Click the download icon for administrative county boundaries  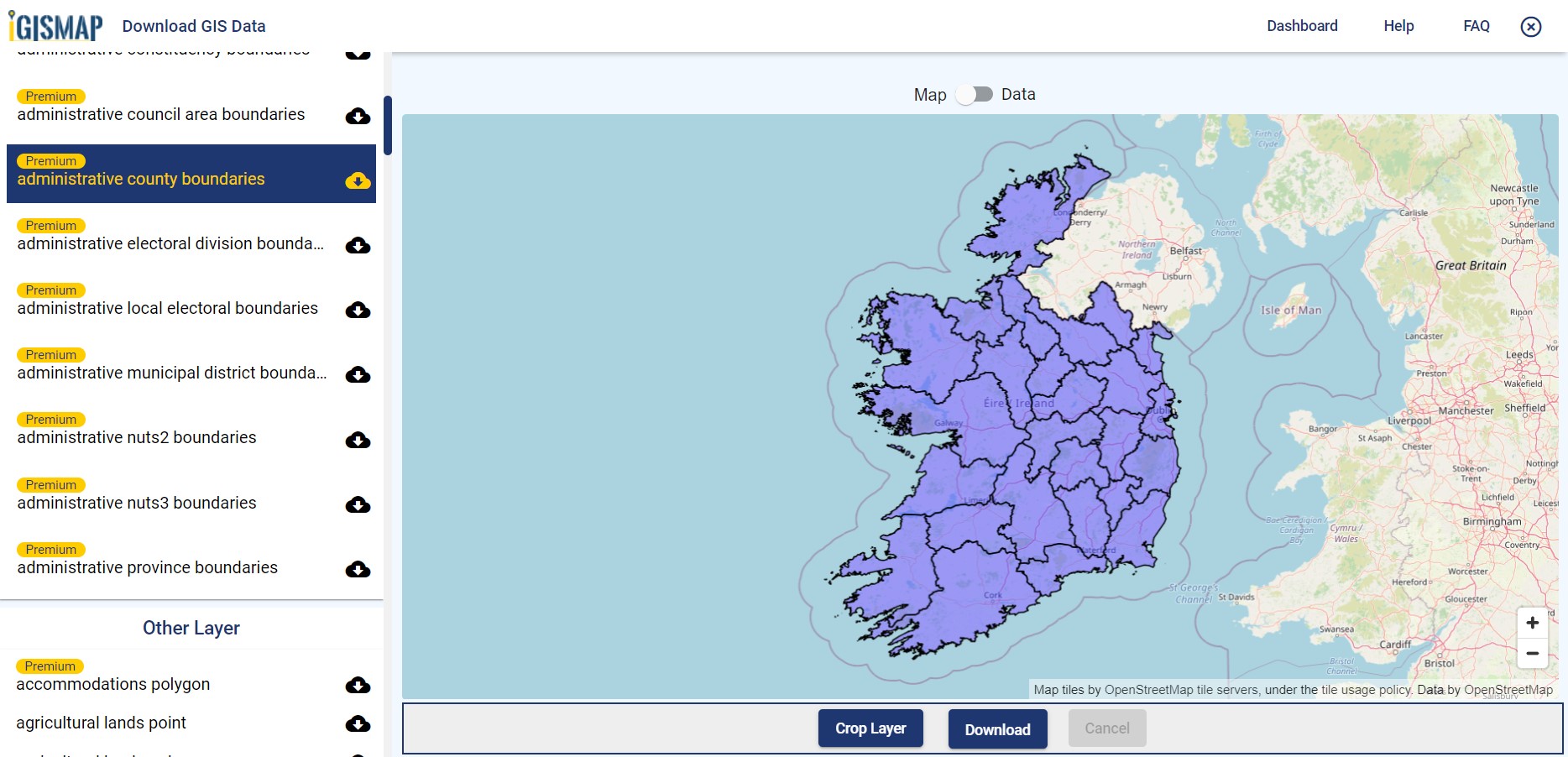click(x=358, y=180)
